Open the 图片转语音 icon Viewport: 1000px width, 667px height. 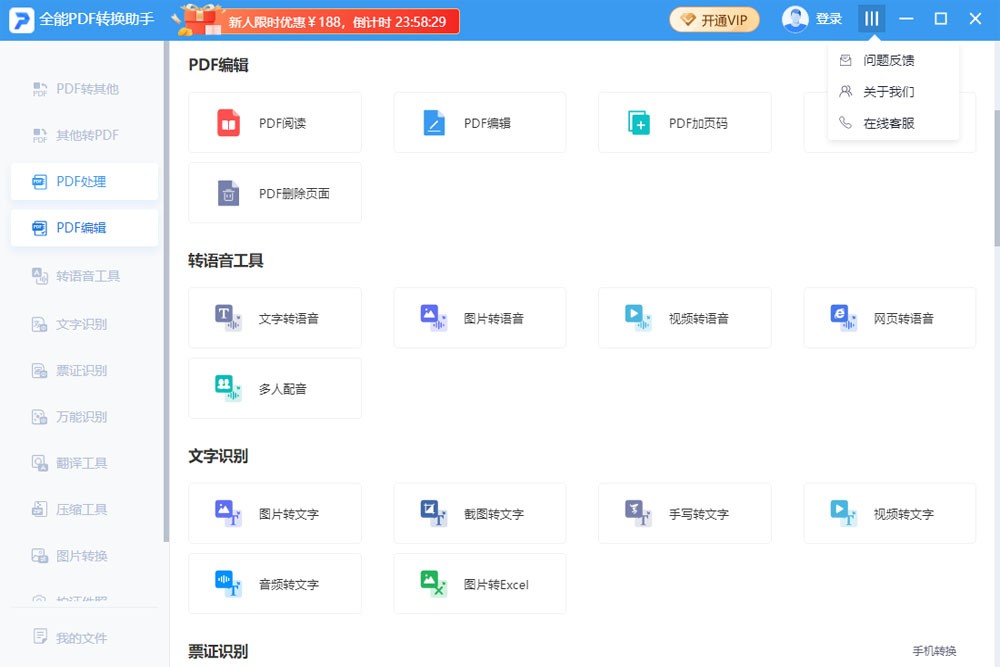click(434, 318)
